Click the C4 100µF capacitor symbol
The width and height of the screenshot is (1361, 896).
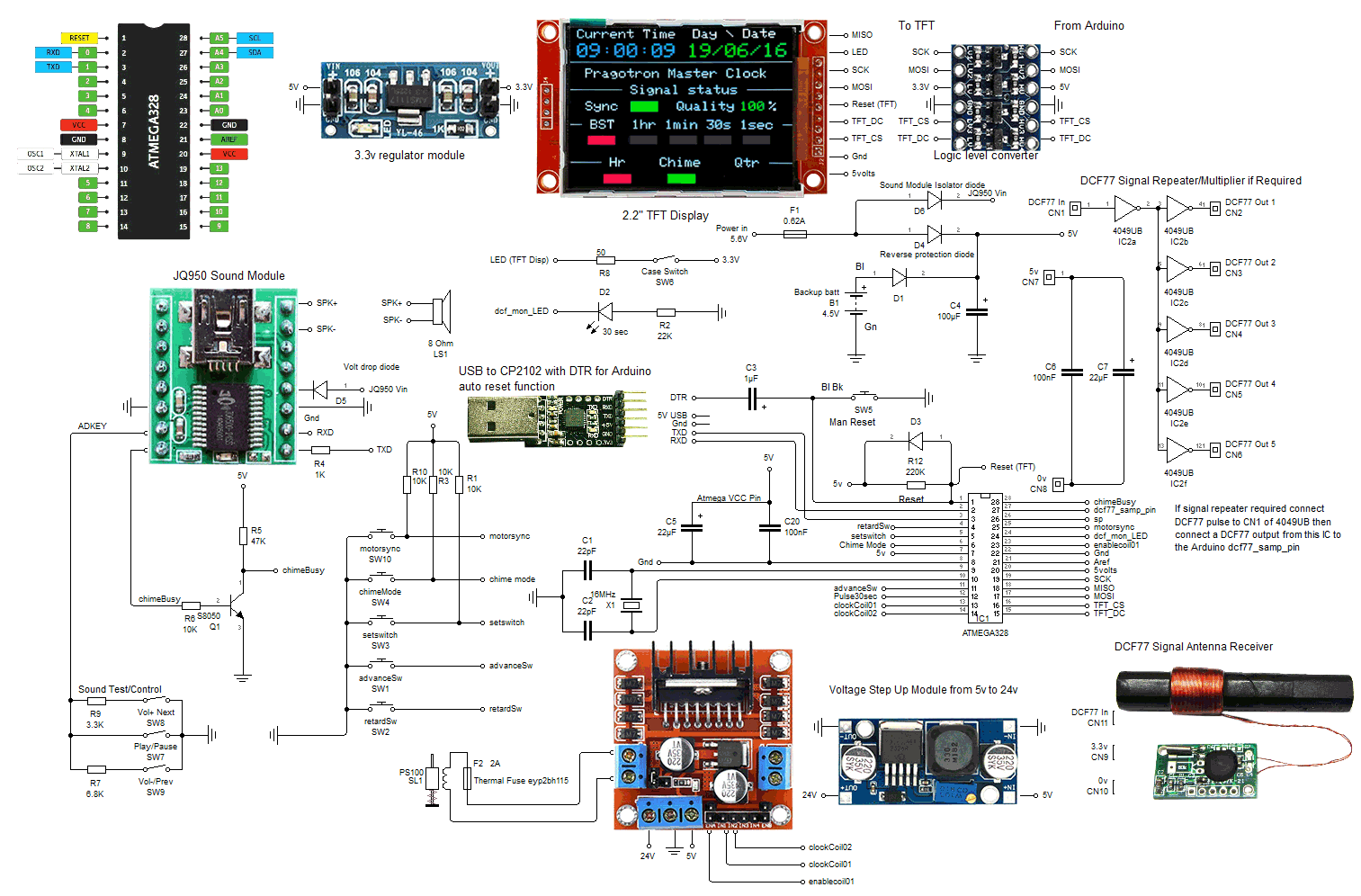(x=977, y=312)
